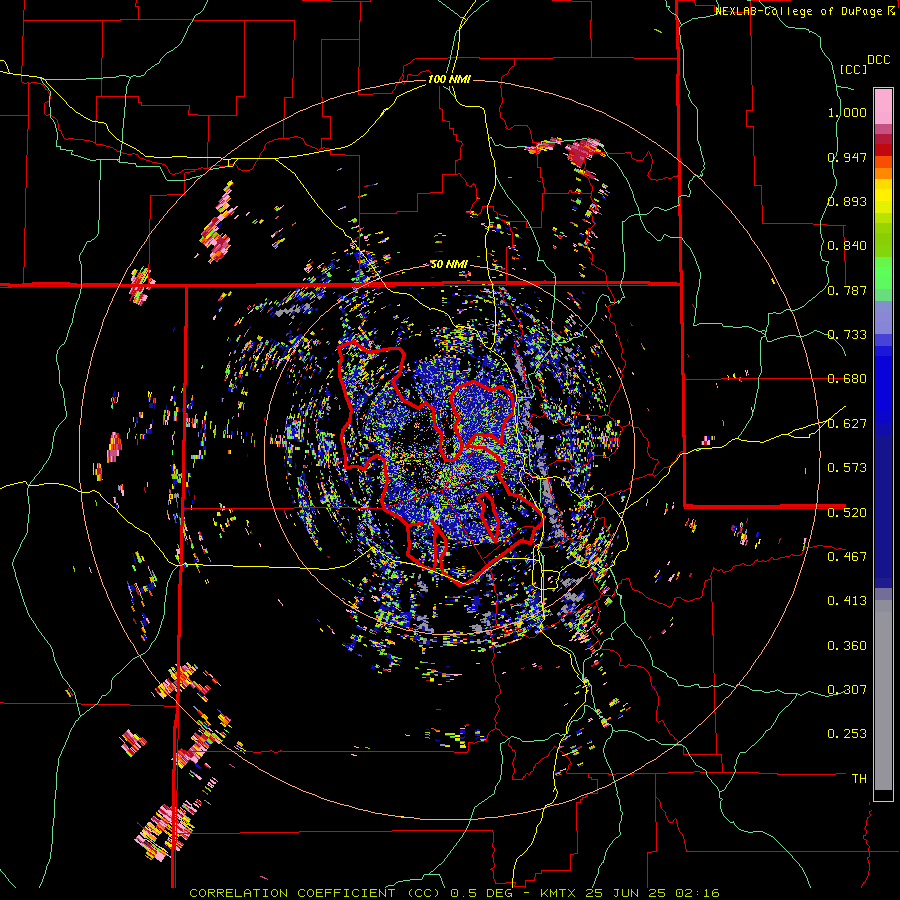Select the 0.840 scale value

[x=847, y=246]
